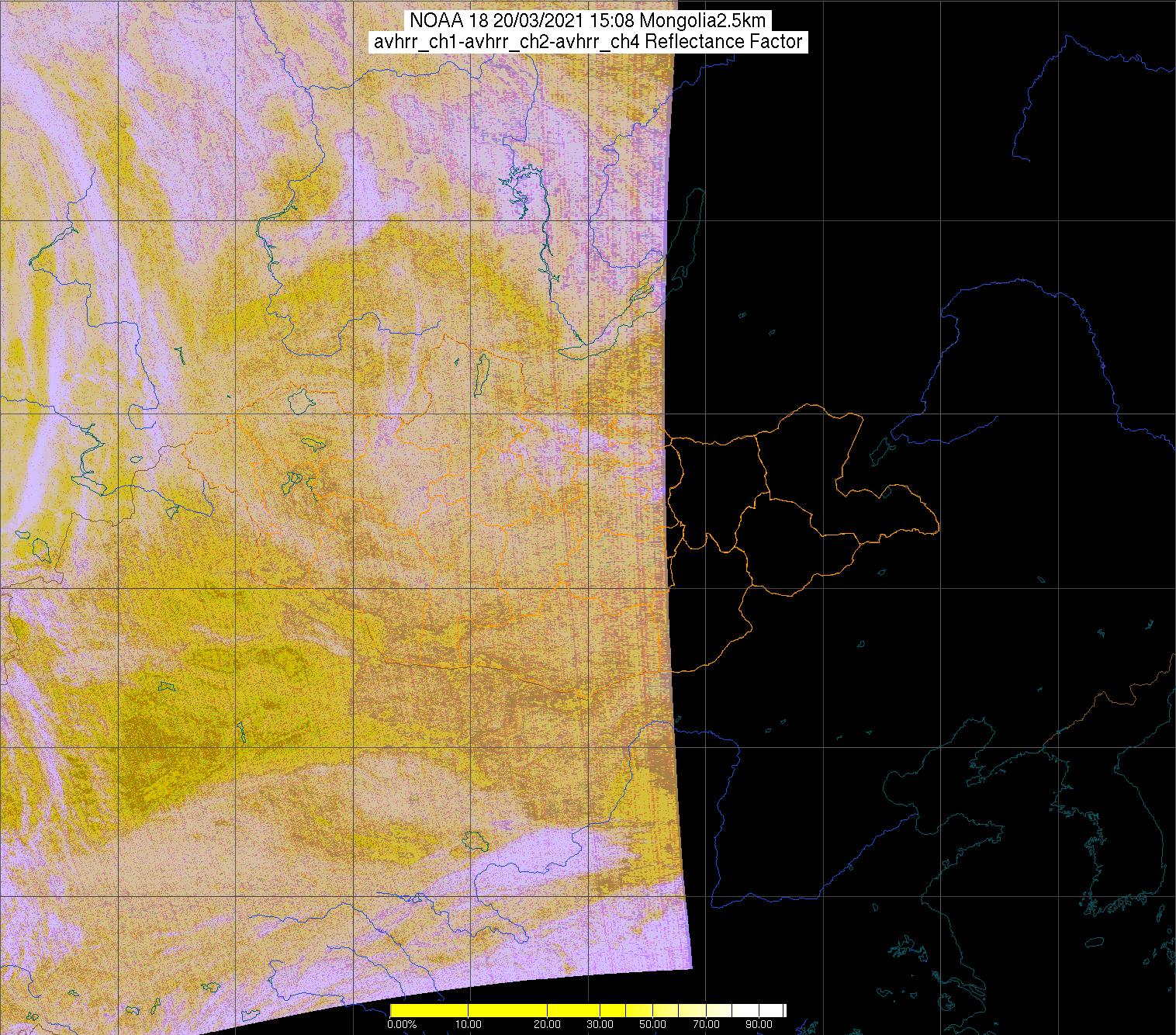Click the avhrr Reflectance Factor subtitle
1176x1035 pixels.
tap(588, 42)
